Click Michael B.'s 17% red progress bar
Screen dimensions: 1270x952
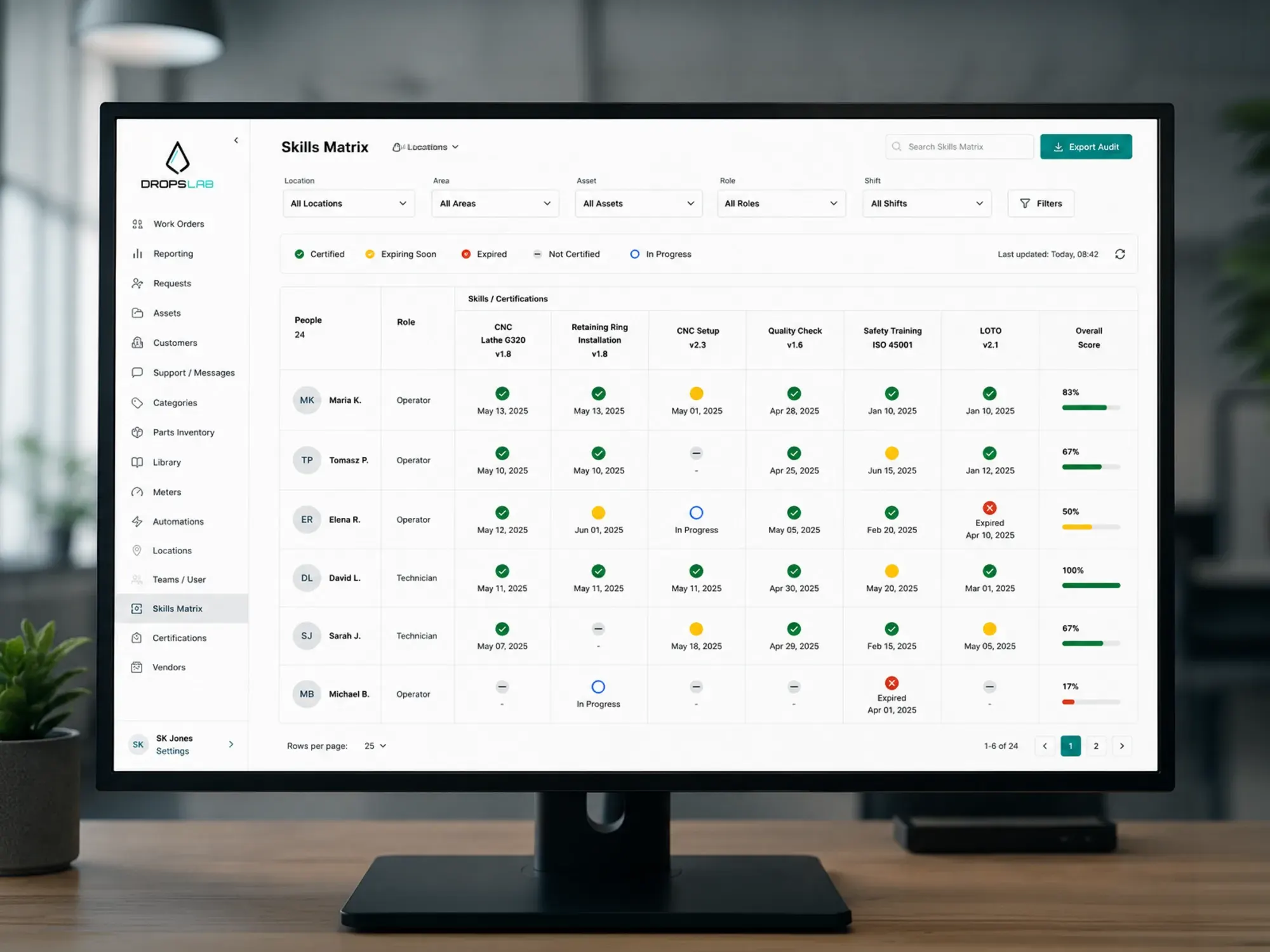coord(1091,702)
